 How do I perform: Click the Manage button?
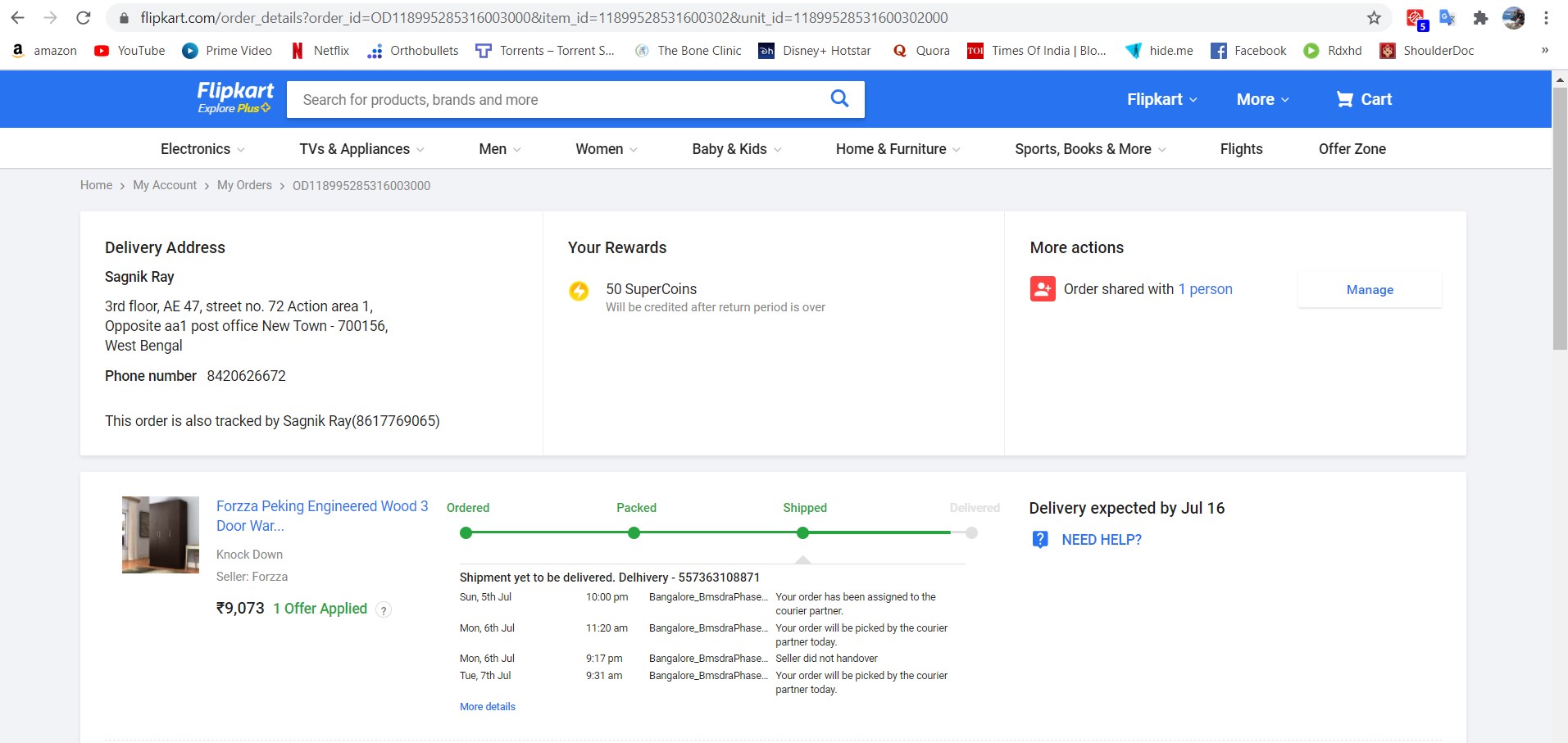click(x=1369, y=290)
